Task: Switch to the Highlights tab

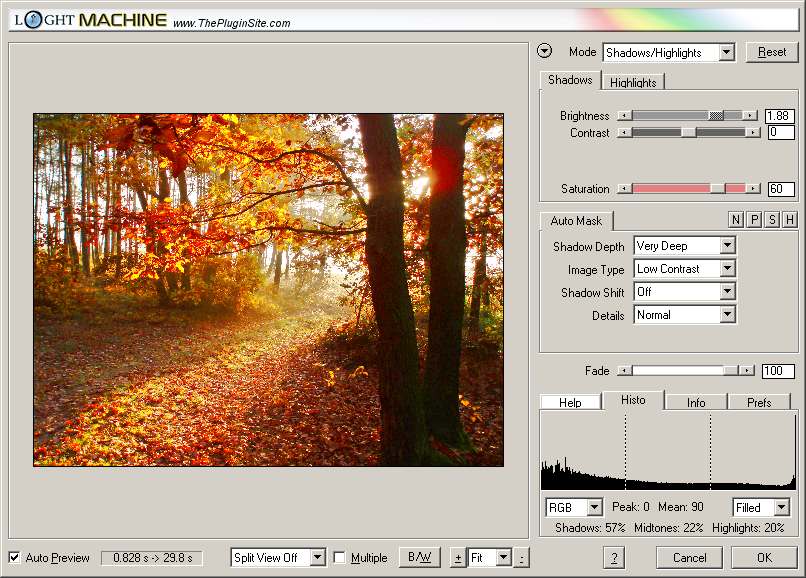Action: [633, 83]
